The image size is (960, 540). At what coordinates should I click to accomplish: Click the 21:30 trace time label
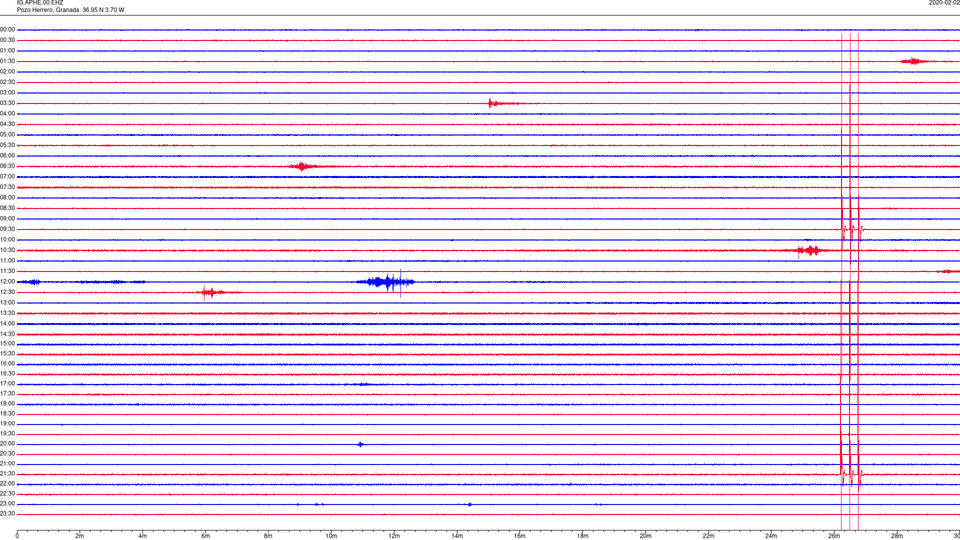pyautogui.click(x=7, y=474)
